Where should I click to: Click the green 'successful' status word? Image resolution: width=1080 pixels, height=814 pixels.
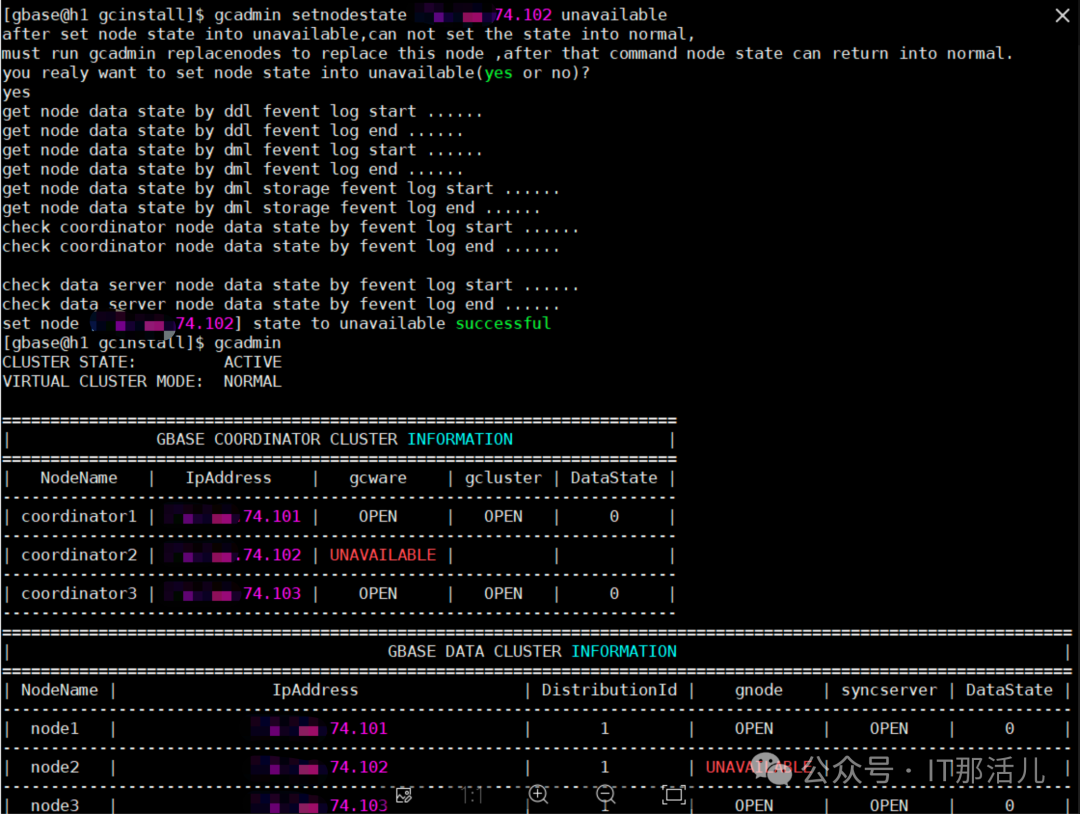click(x=503, y=323)
